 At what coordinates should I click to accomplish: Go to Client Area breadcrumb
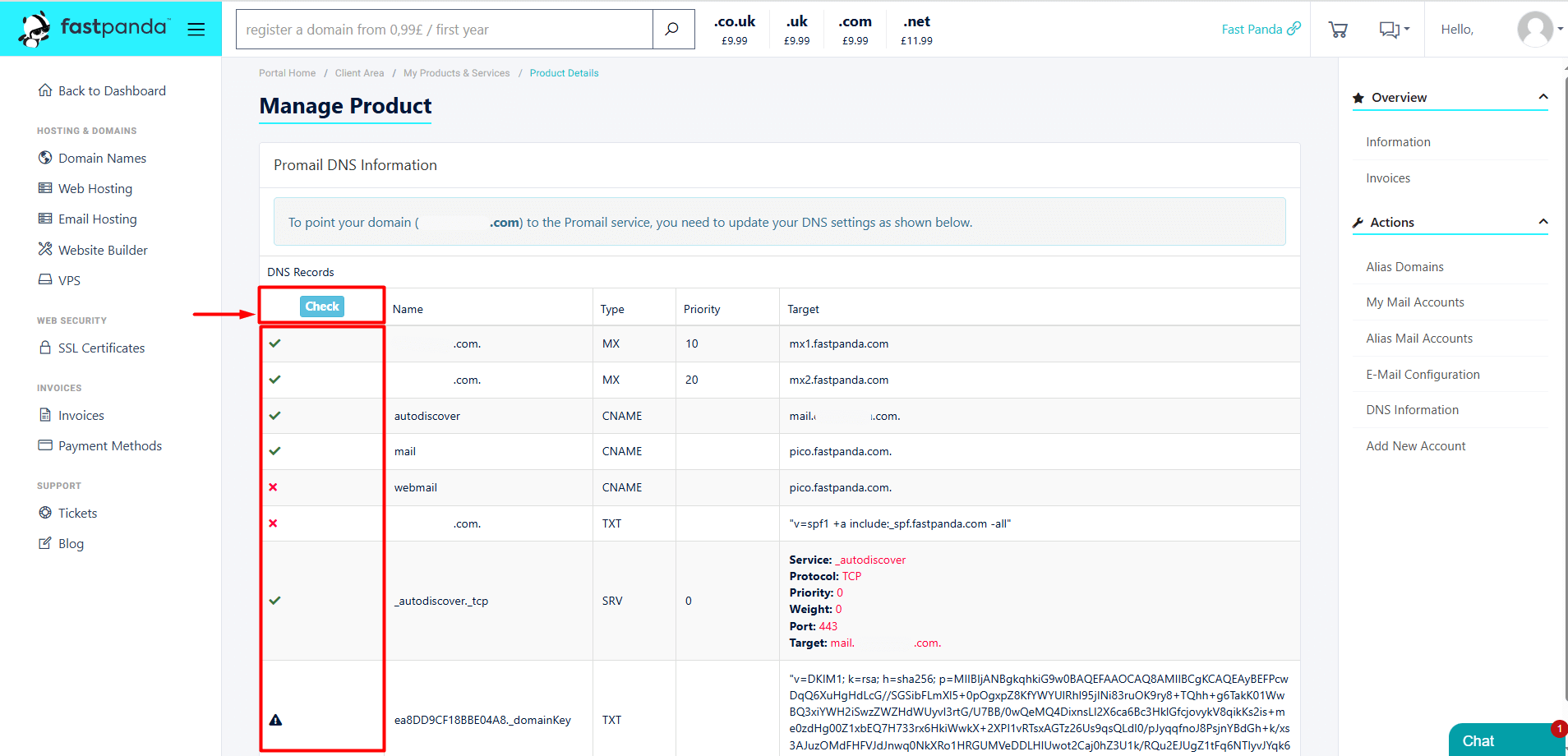[x=359, y=73]
